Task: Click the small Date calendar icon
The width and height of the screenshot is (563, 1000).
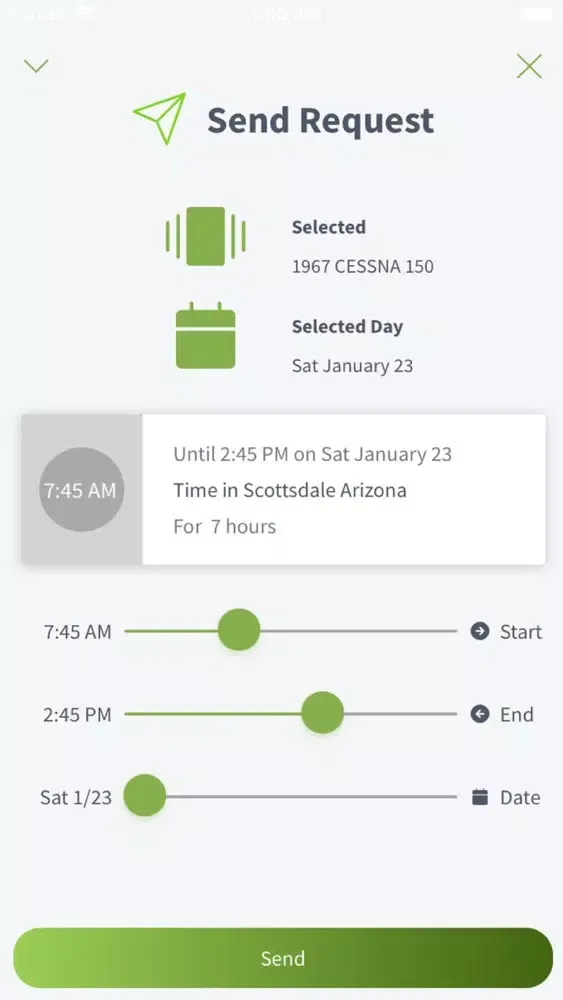Action: 479,797
